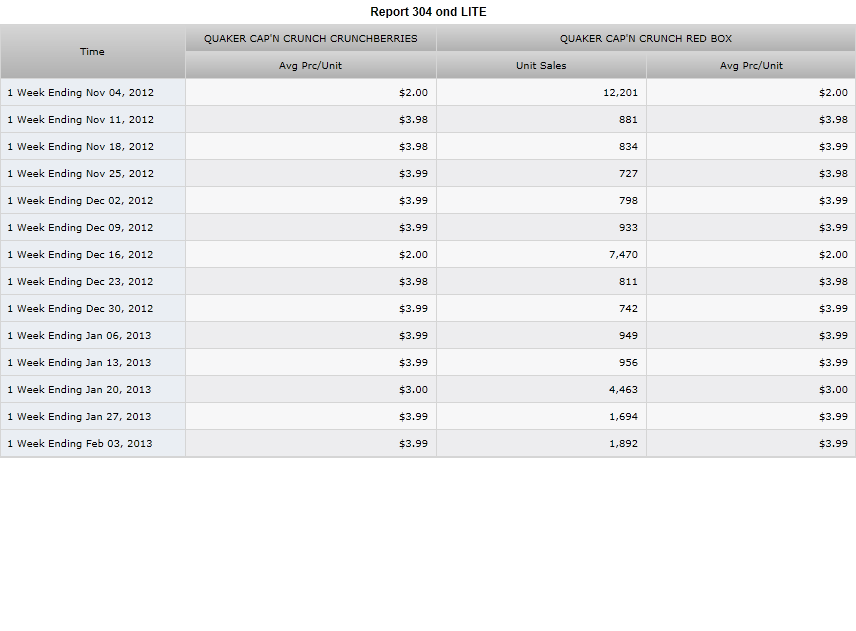Click unit sales value "12,201"
This screenshot has width=856, height=631.
[620, 93]
